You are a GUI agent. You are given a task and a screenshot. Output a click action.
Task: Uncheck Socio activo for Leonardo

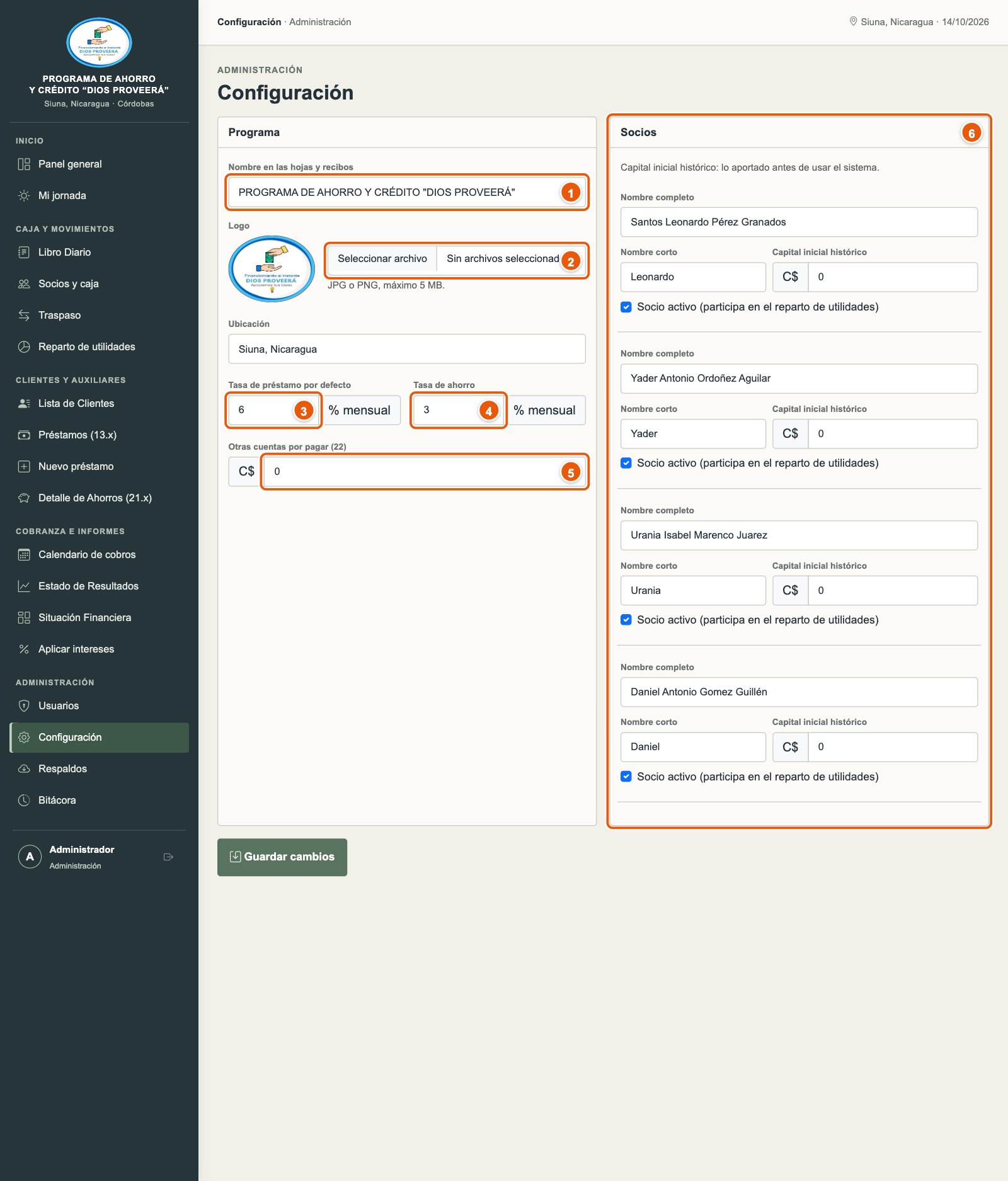click(x=626, y=307)
